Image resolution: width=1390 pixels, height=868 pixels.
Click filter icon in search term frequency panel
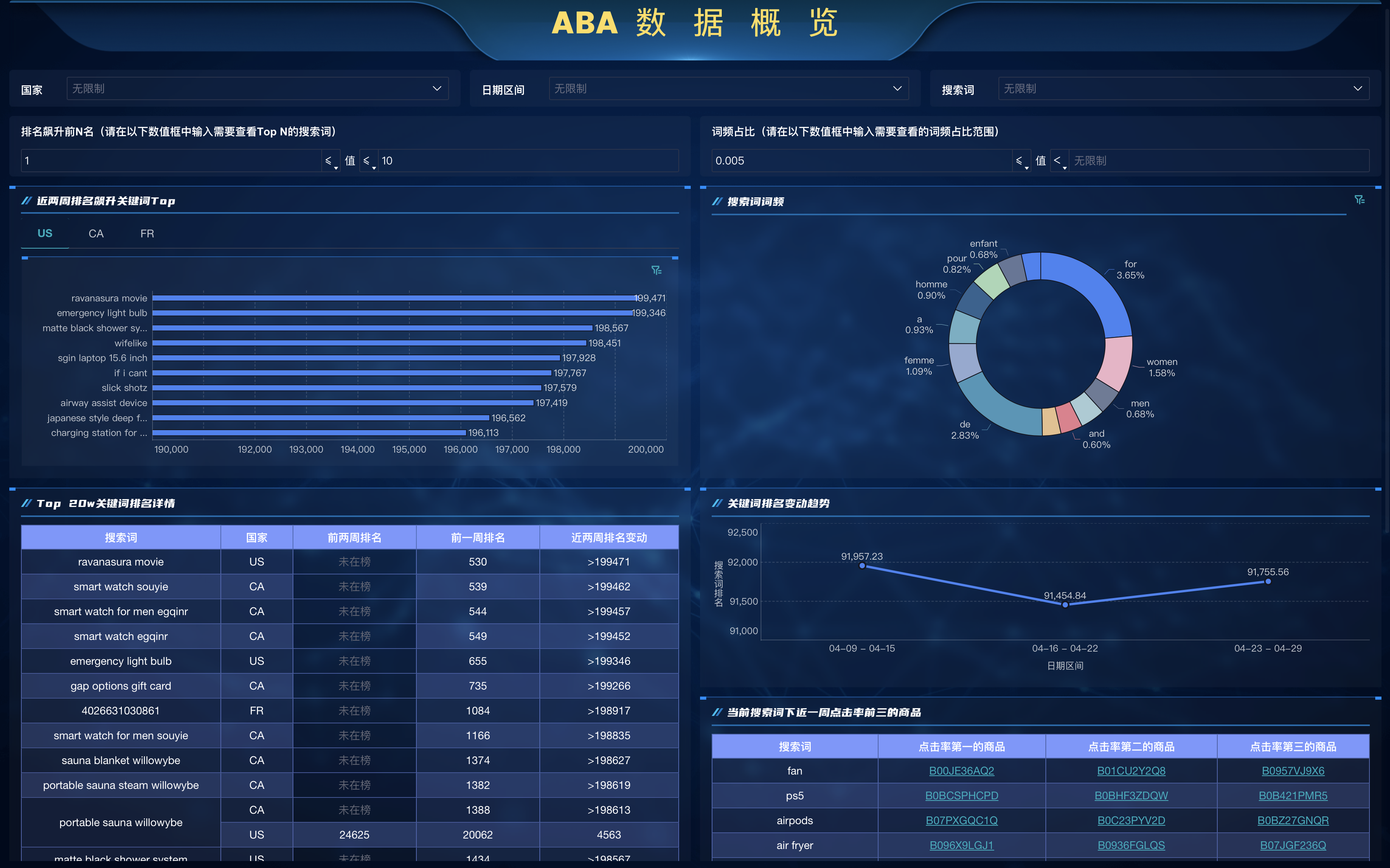1359,200
